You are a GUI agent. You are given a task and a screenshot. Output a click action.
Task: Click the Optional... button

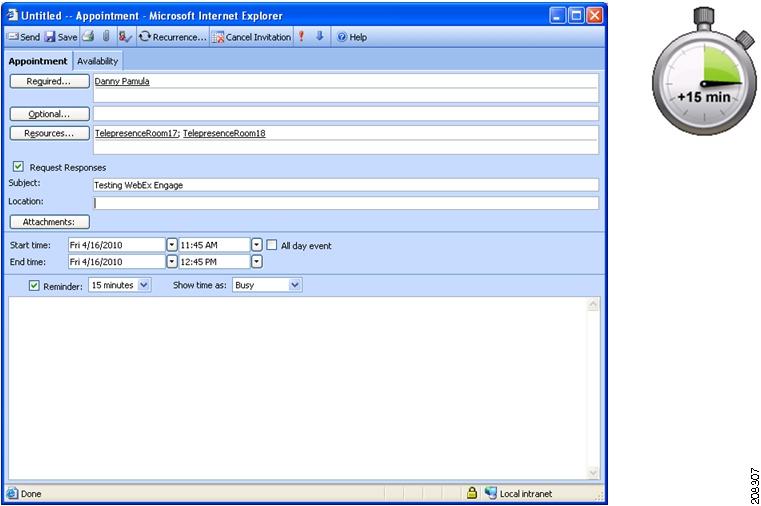click(x=50, y=114)
